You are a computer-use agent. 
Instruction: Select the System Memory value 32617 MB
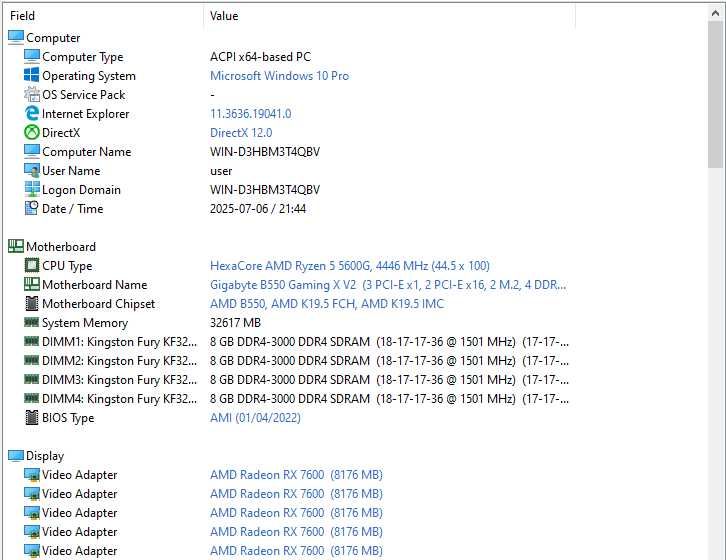click(235, 322)
